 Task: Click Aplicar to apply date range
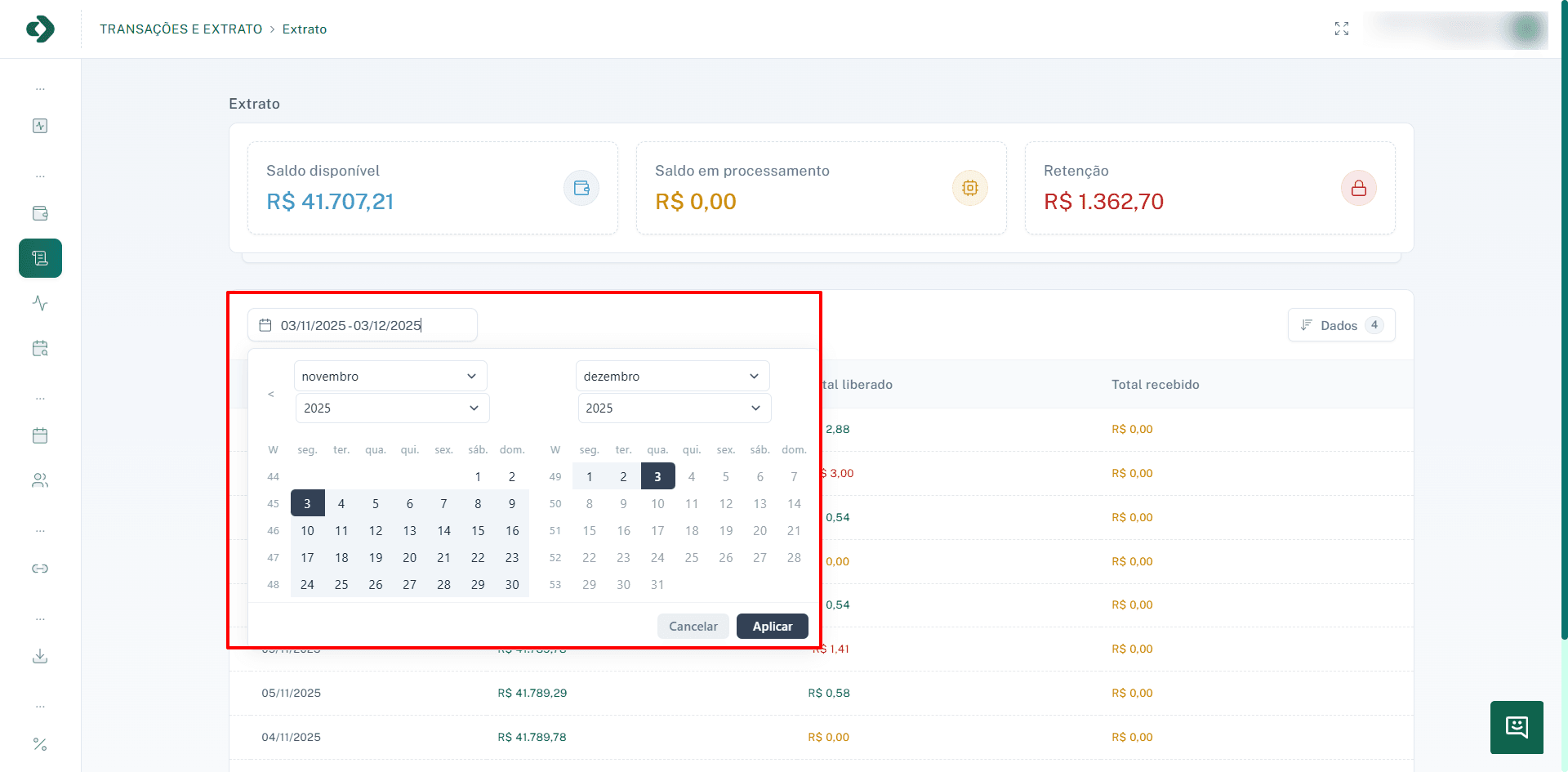click(x=772, y=627)
